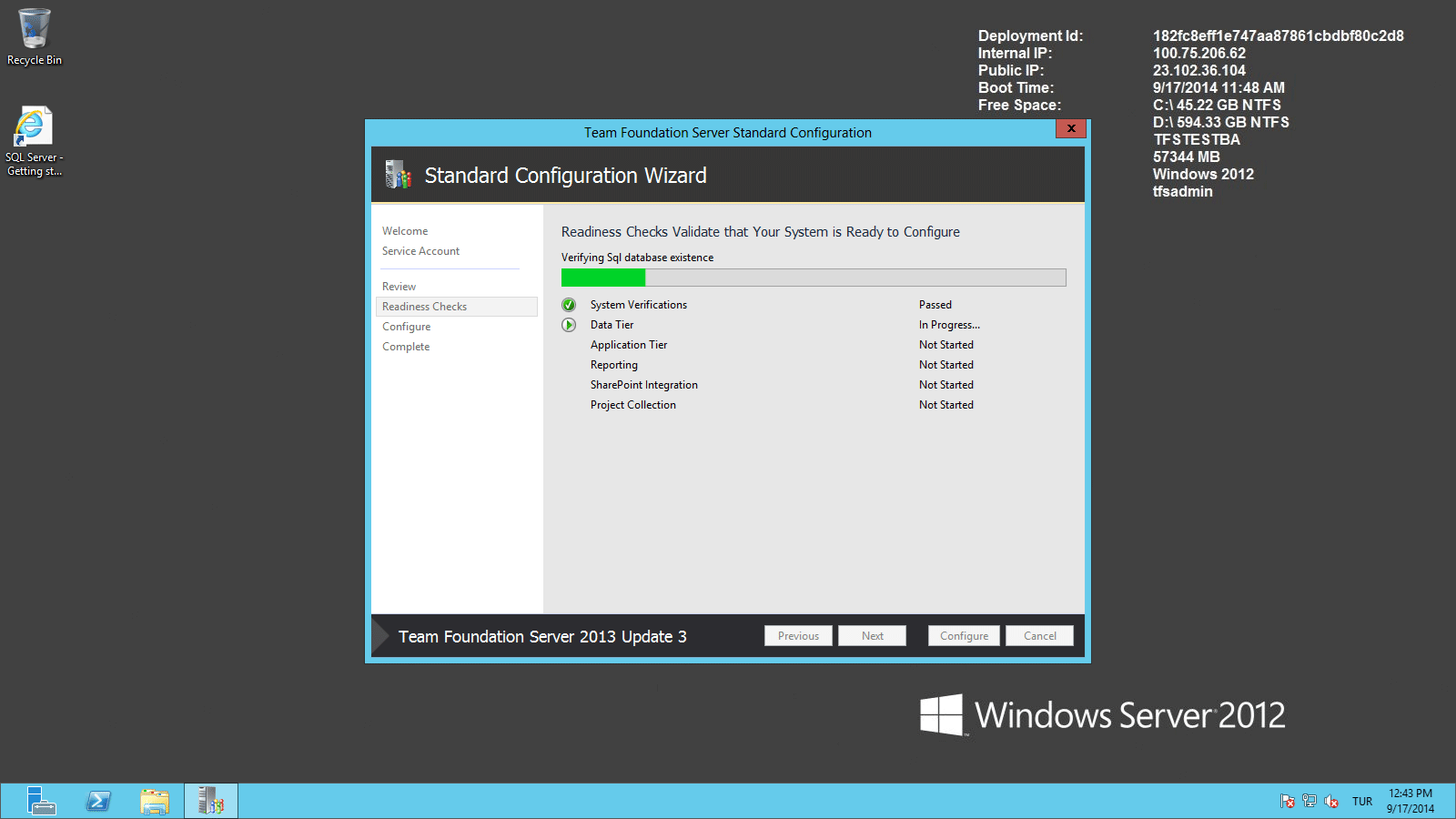Click the System Verifications row label
Screen dimensions: 1456x819
coord(639,305)
